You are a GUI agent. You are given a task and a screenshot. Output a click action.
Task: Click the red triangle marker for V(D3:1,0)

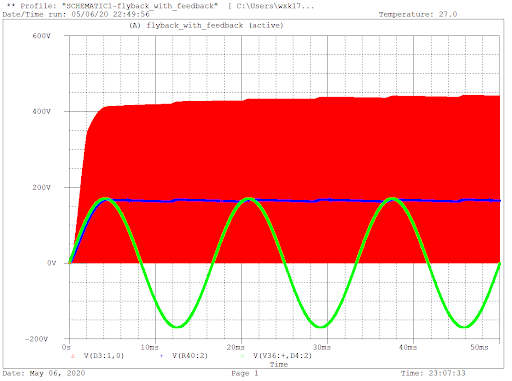tap(73, 356)
